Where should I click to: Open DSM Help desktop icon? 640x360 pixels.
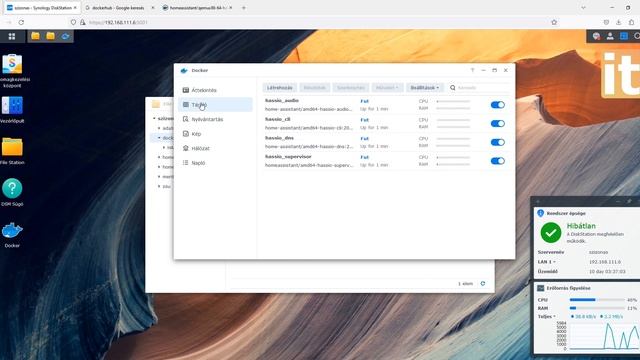(12, 189)
